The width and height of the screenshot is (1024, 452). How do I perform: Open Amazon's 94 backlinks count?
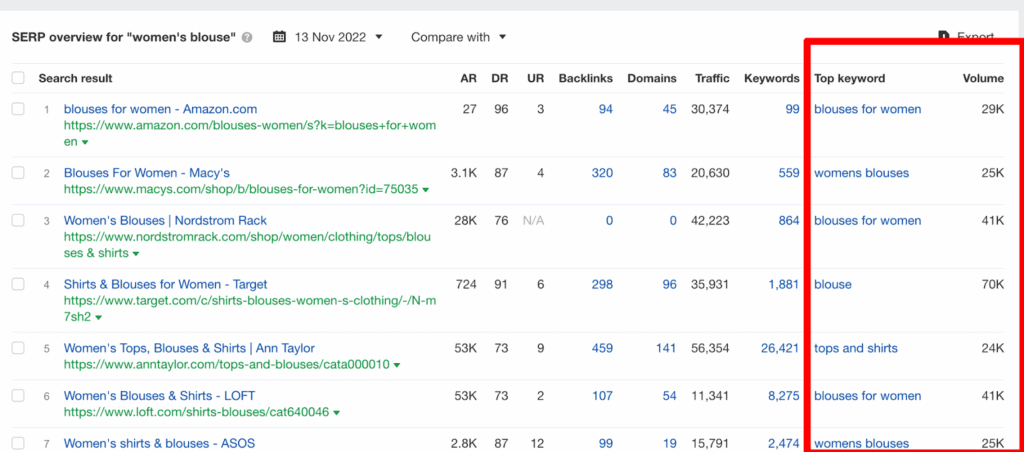tap(605, 109)
